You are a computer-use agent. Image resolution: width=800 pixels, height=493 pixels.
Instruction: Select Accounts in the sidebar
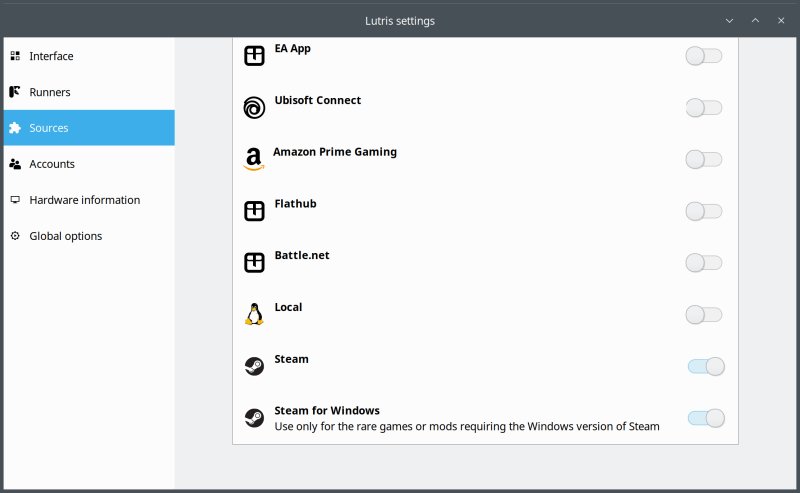pos(52,164)
